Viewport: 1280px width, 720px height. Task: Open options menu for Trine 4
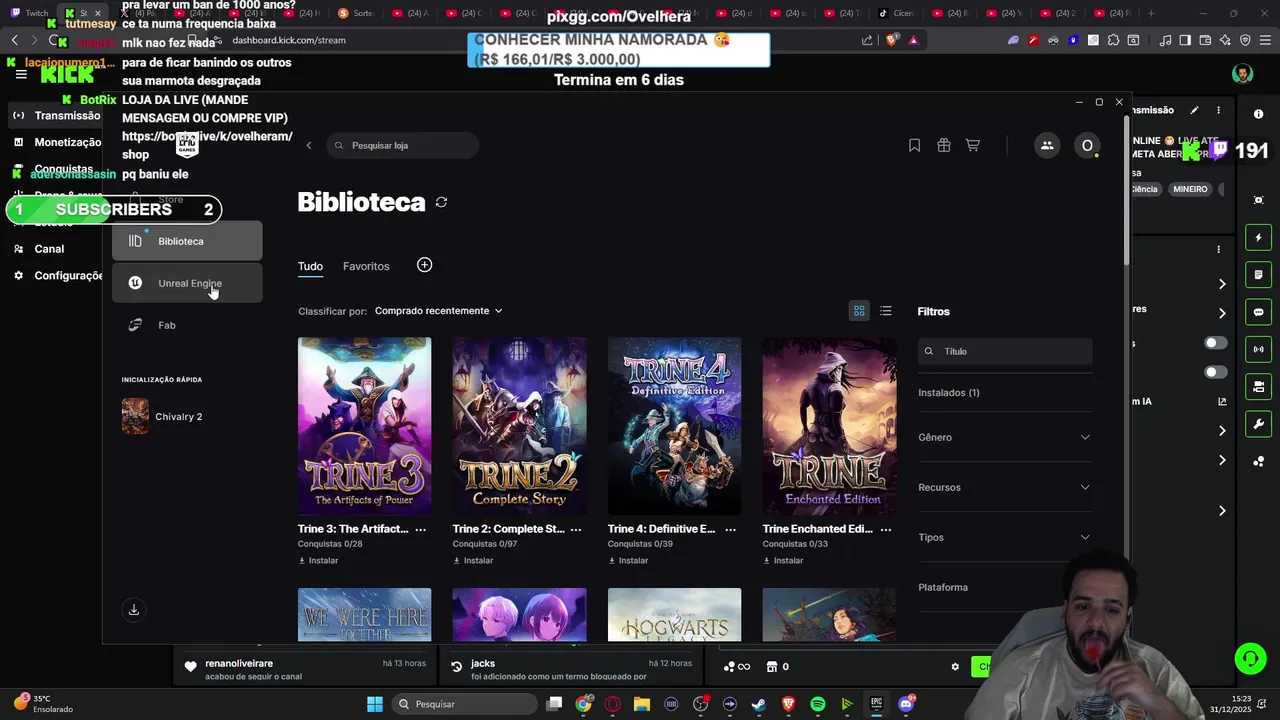pos(730,529)
